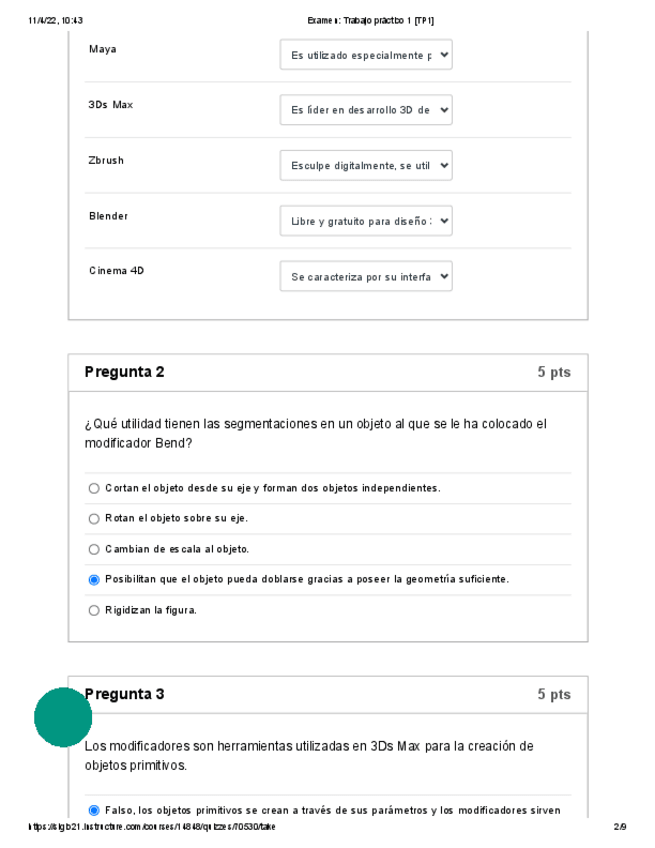
Task: Open the Zbrush matching dropdown
Action: [366, 165]
